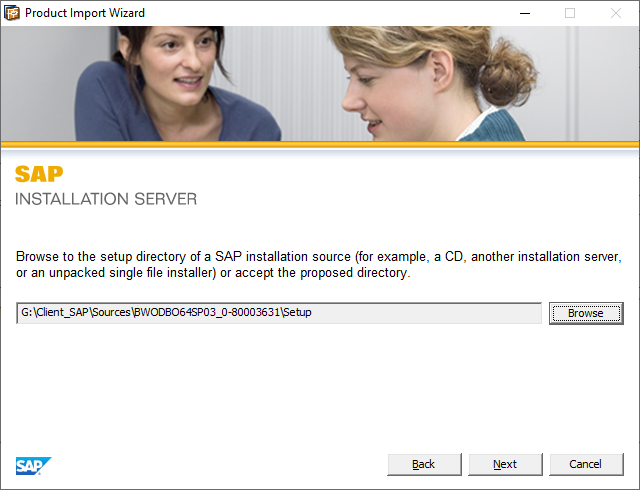640x490 pixels.
Task: Click the 'INSTALLATION SERVER' heading text
Action: tap(106, 199)
